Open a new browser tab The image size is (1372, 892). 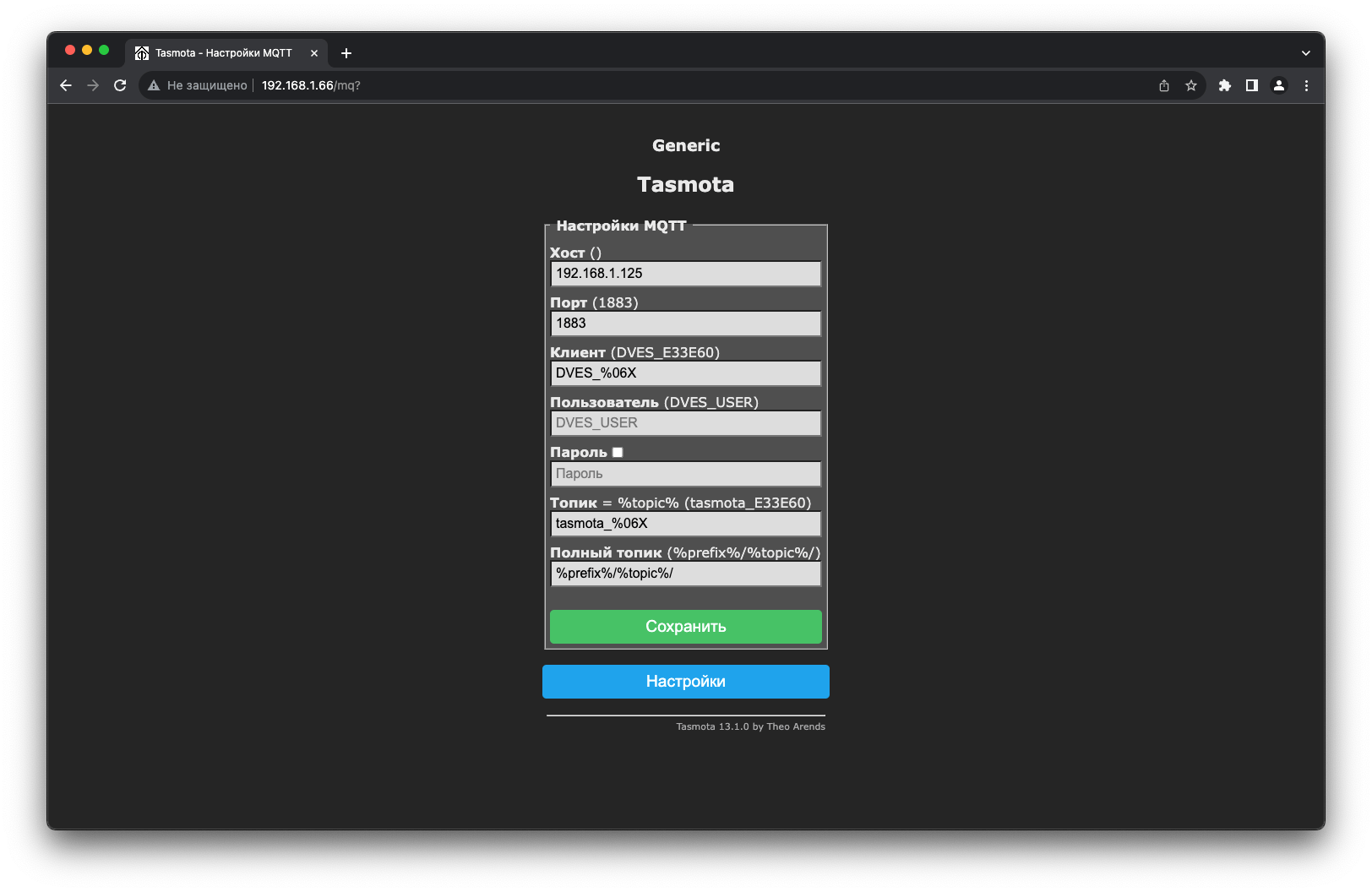[x=346, y=53]
